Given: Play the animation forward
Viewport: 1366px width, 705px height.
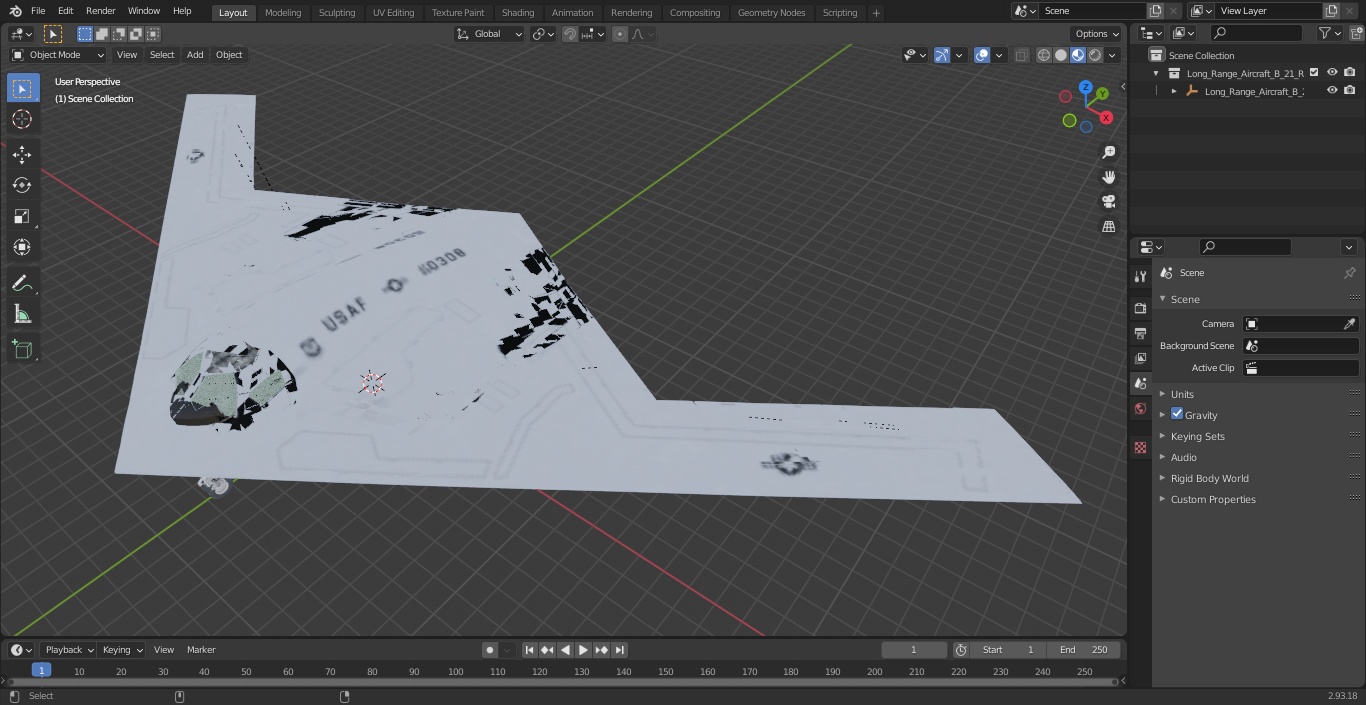Looking at the screenshot, I should 583,650.
